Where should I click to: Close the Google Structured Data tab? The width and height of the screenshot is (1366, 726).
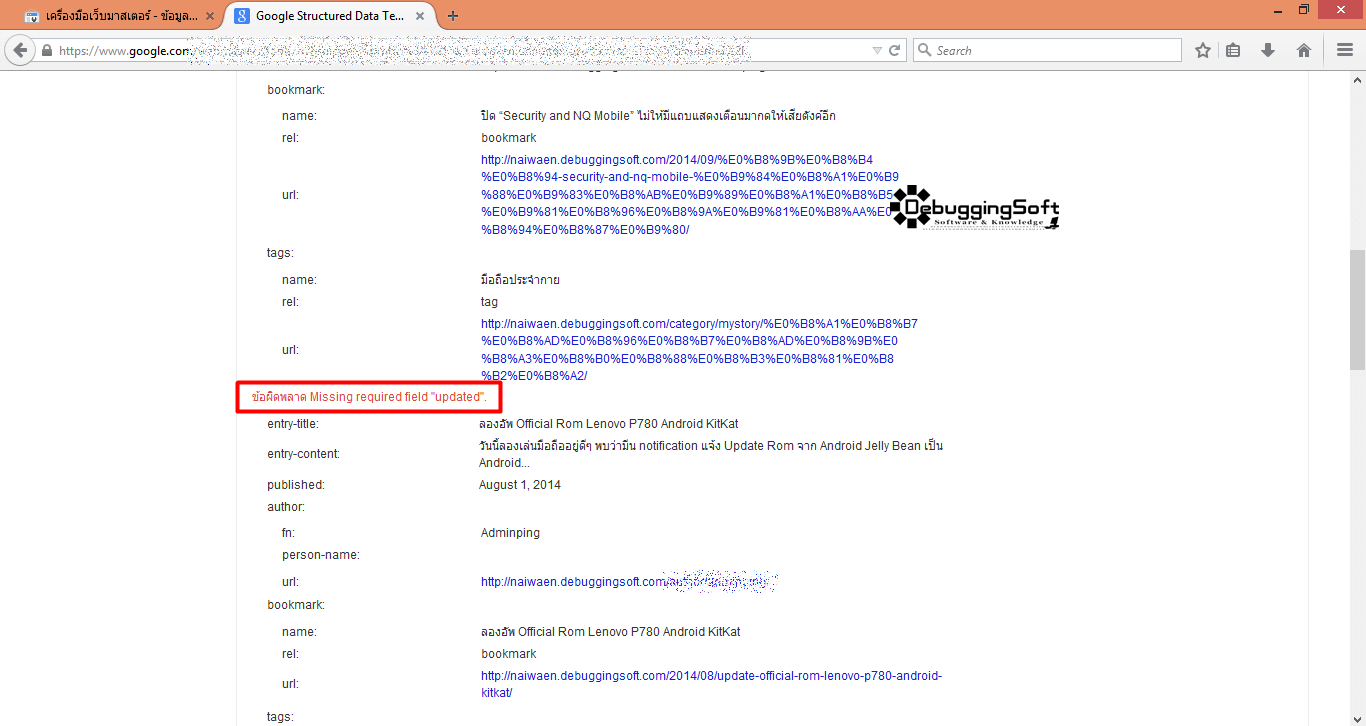tap(422, 16)
